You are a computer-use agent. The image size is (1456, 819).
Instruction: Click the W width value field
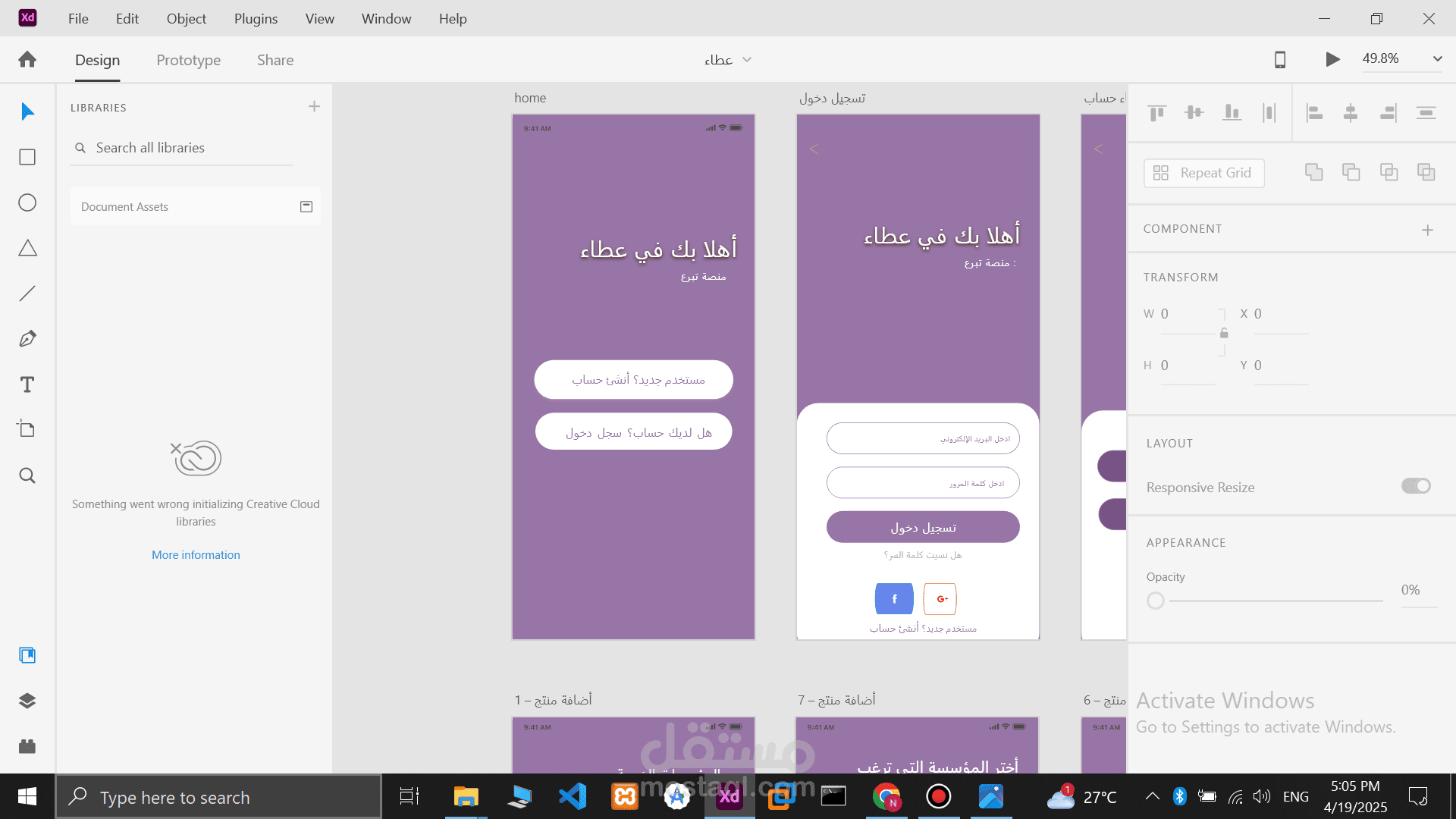[1188, 314]
